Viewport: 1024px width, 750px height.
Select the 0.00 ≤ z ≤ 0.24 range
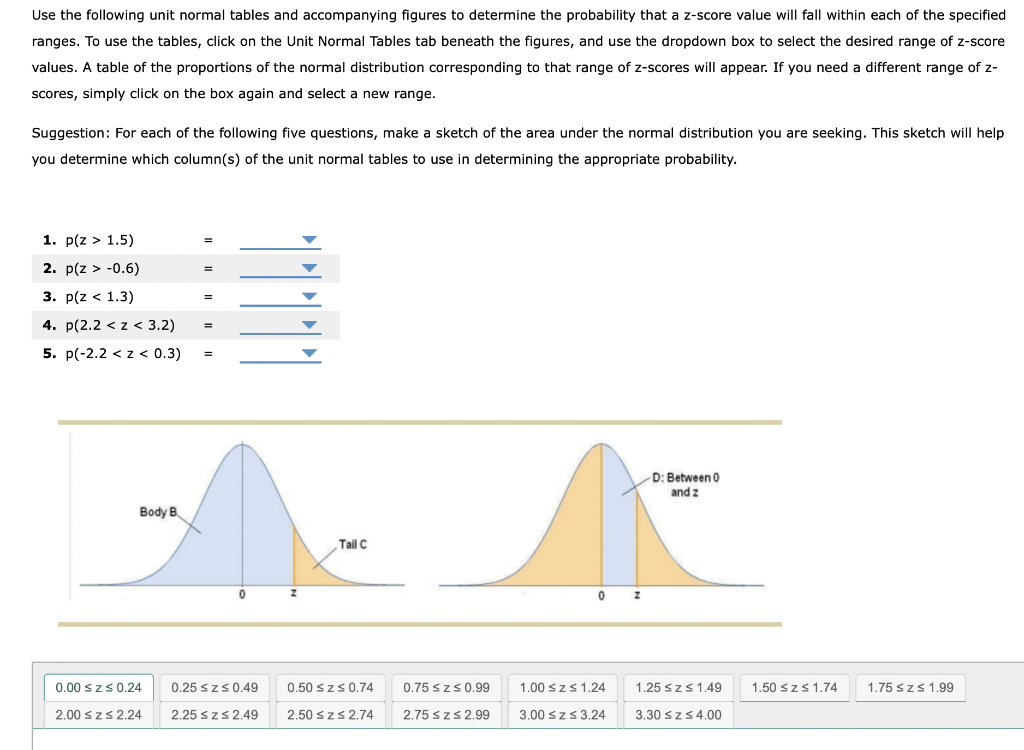[x=97, y=687]
